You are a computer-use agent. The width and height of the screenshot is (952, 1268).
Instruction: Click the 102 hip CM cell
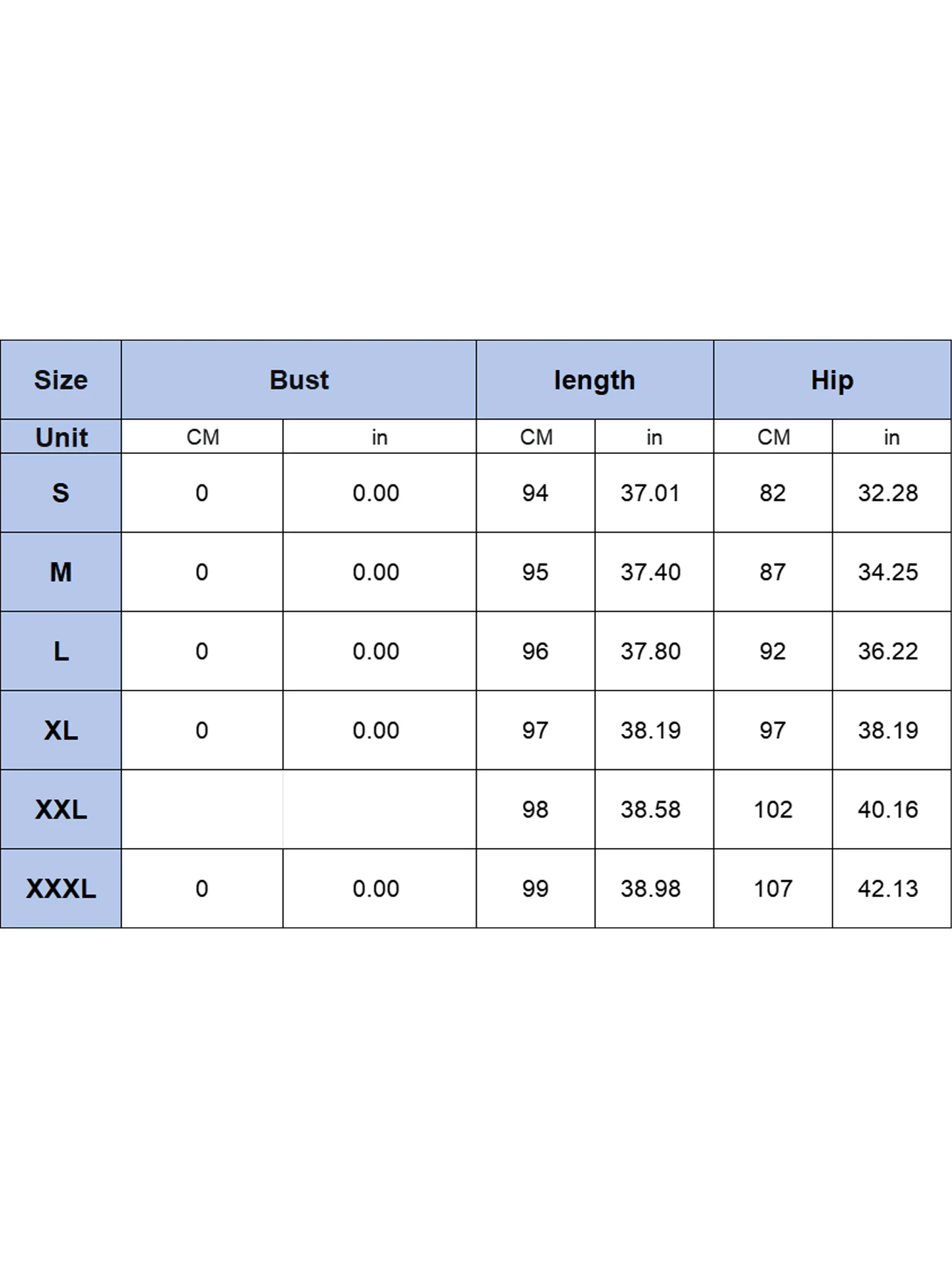point(773,809)
